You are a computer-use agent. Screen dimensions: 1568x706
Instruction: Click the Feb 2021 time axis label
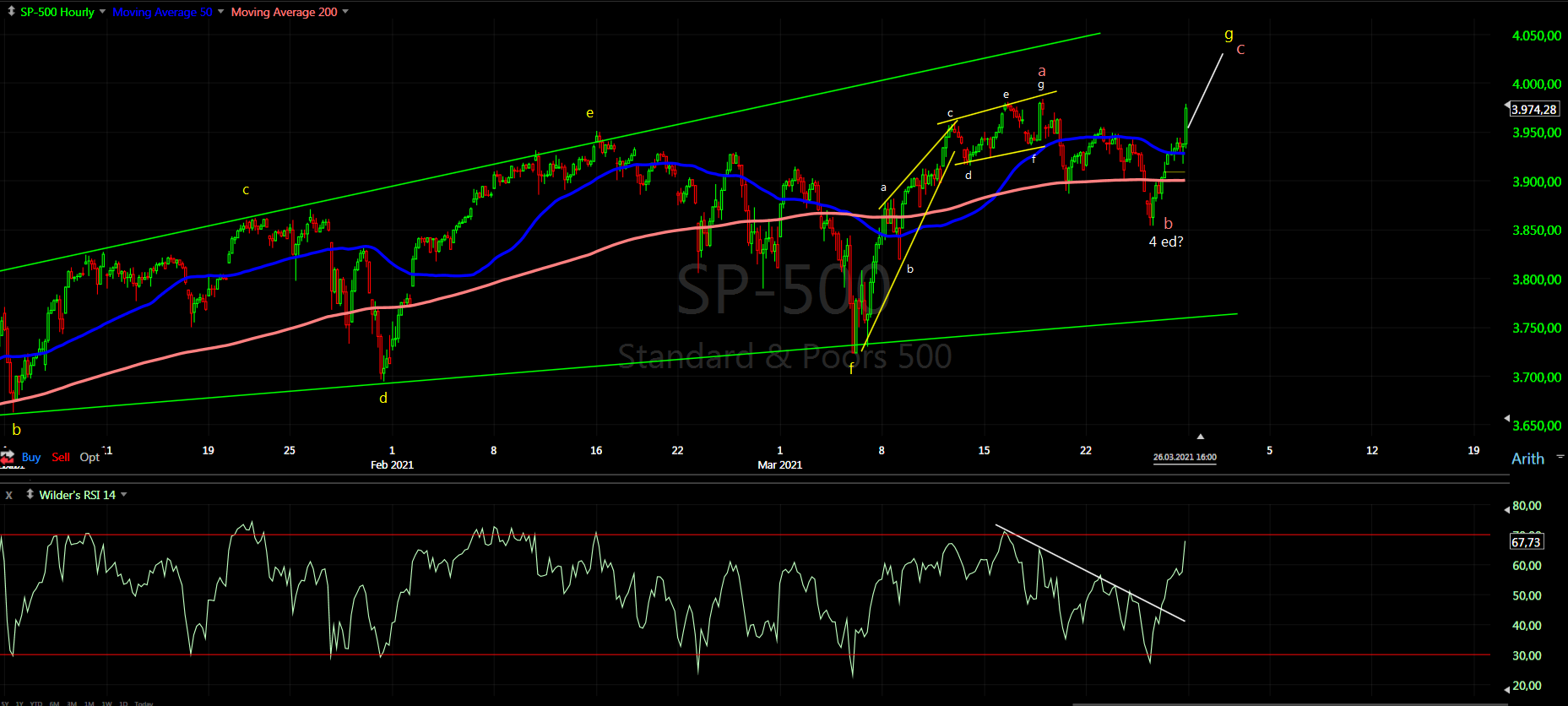click(x=392, y=464)
